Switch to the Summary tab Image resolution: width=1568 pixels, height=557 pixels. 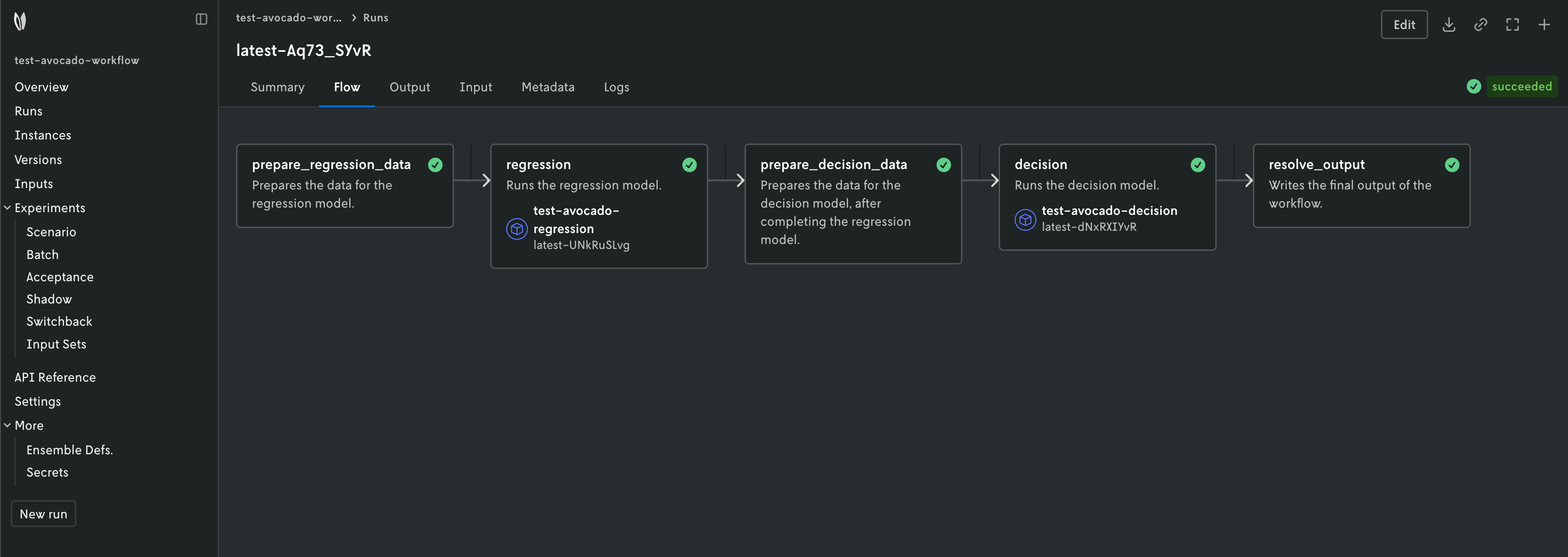click(277, 87)
